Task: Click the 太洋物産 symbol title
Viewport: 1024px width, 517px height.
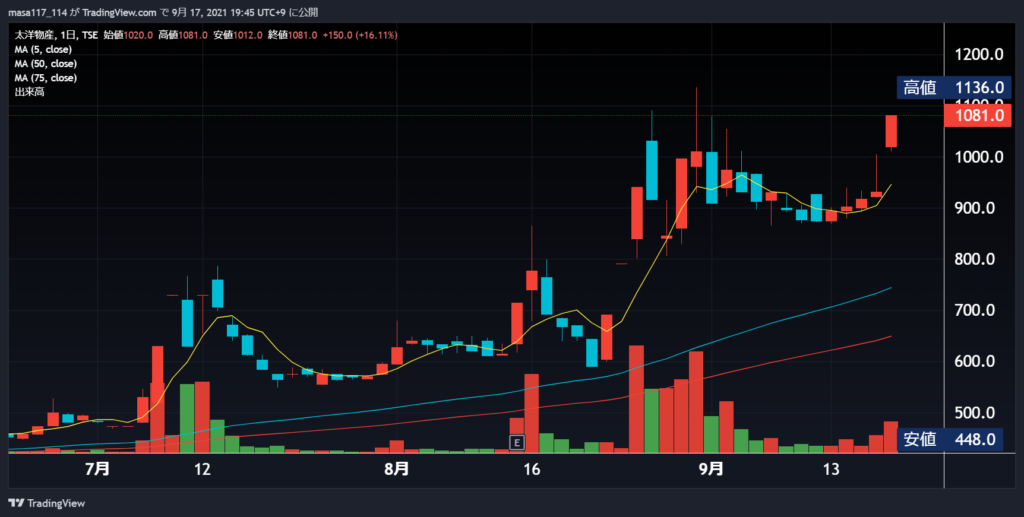Action: click(36, 35)
